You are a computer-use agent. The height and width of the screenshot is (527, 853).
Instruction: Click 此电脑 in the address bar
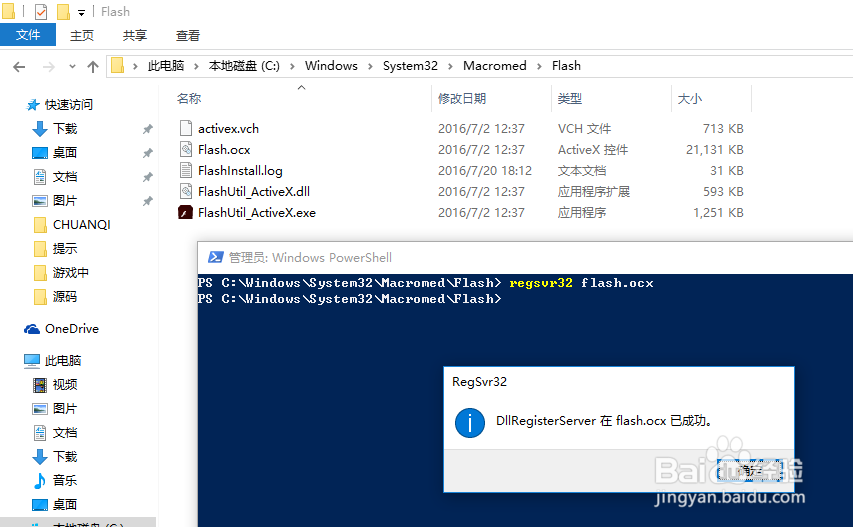[166, 66]
